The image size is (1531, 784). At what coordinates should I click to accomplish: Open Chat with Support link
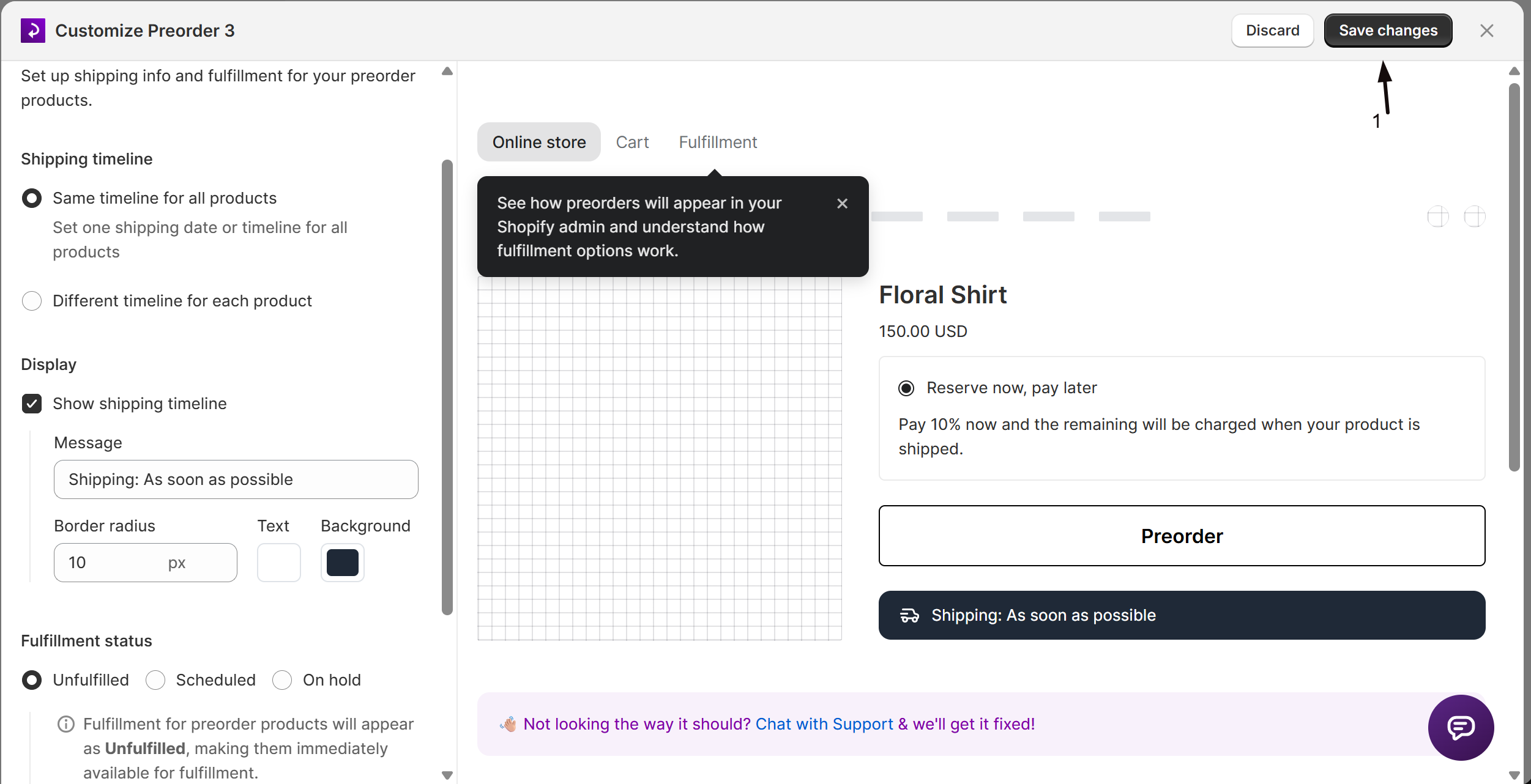[824, 724]
